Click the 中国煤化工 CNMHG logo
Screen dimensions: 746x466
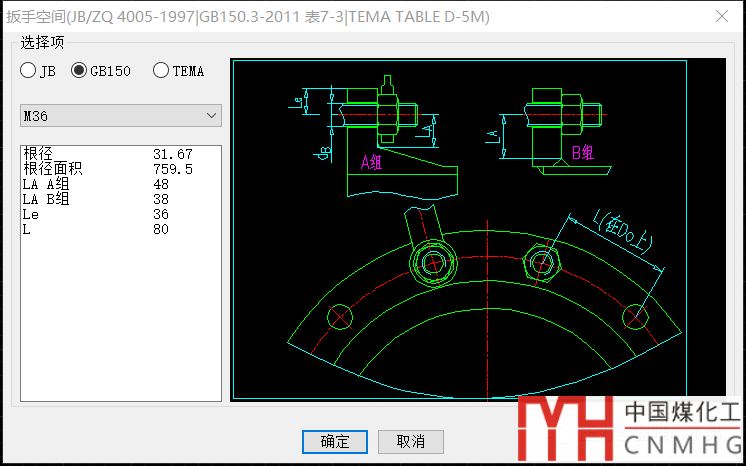pos(632,428)
